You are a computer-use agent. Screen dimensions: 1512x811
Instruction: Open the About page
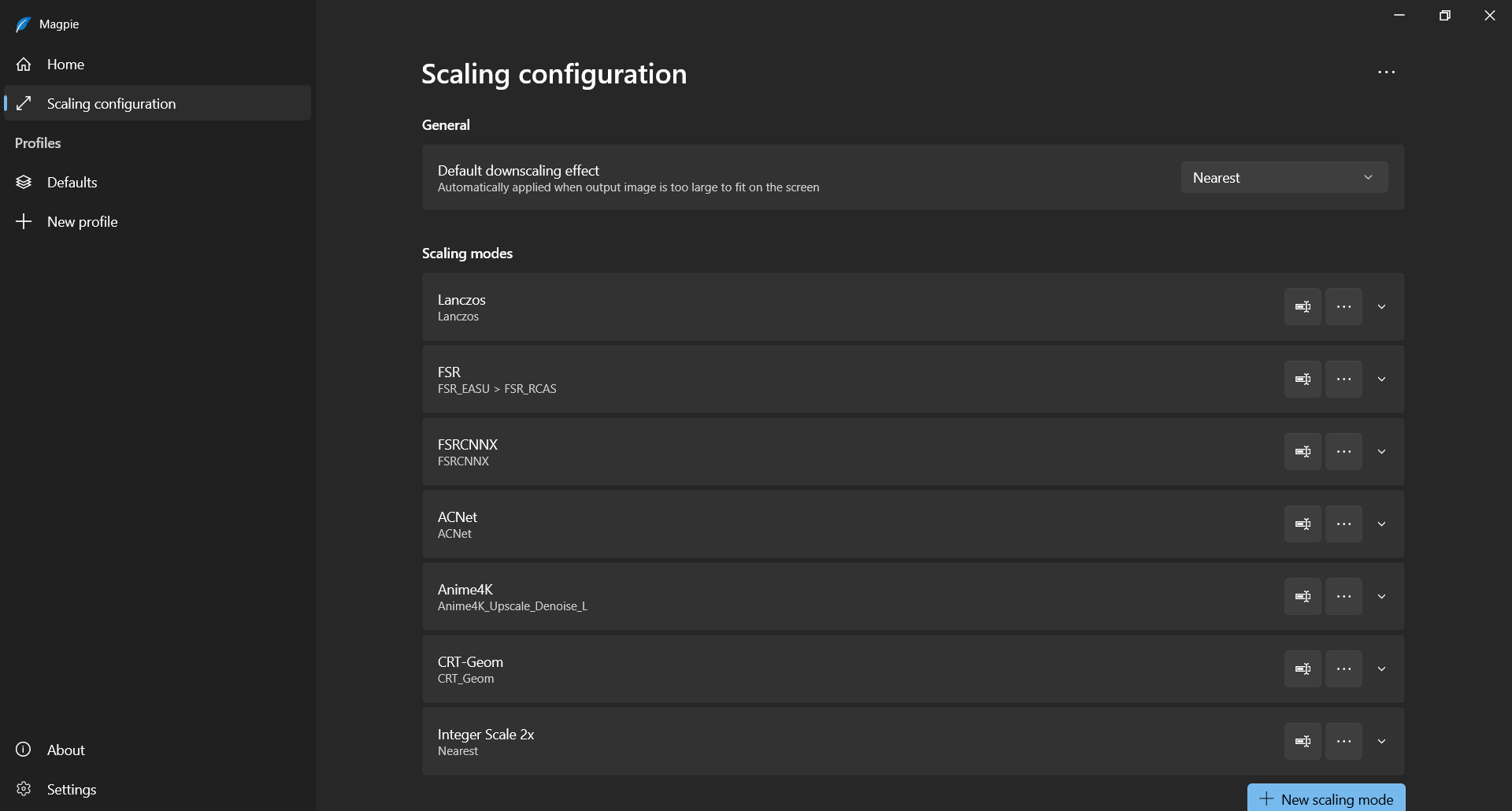157,750
